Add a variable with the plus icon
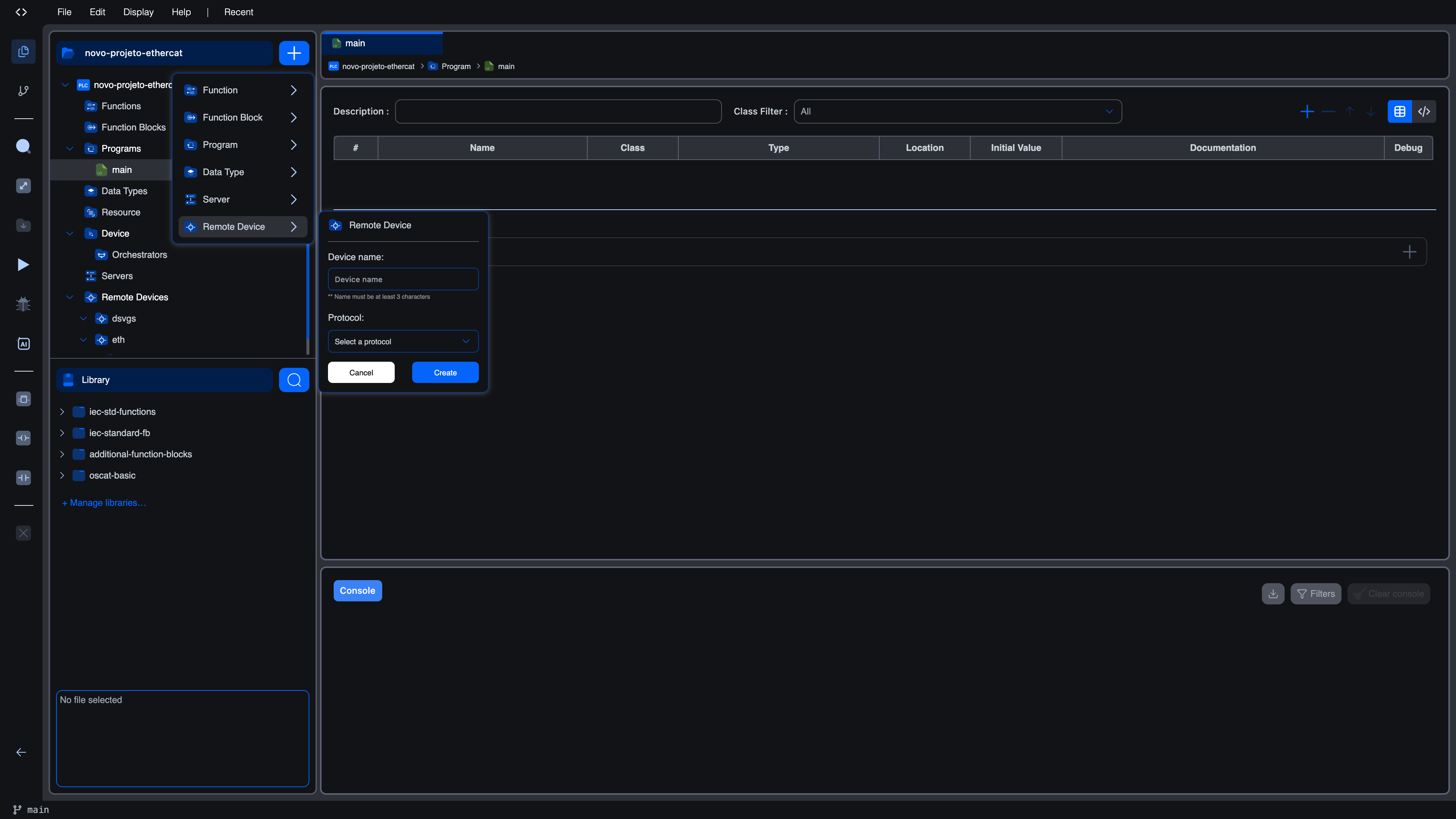1456x819 pixels. (x=1307, y=111)
